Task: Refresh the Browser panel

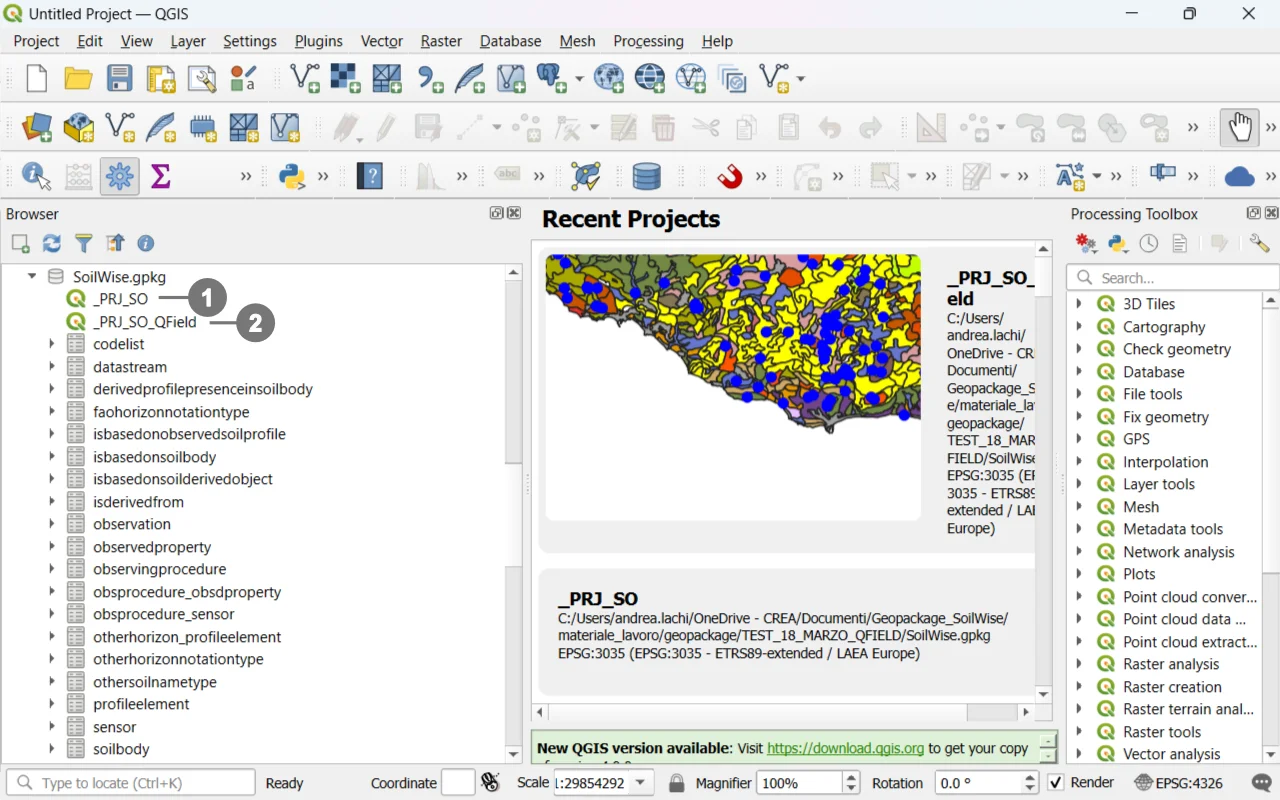Action: [x=52, y=243]
